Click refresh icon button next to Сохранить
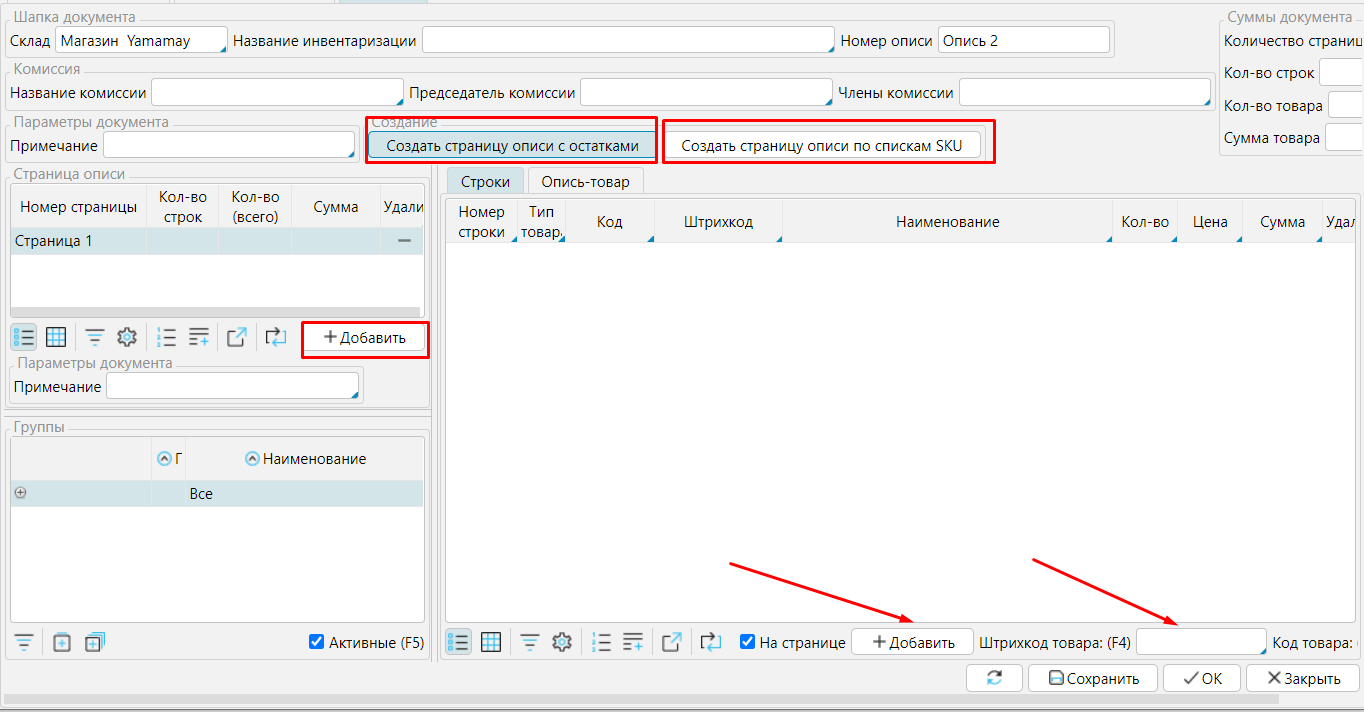The height and width of the screenshot is (712, 1364). pos(994,678)
